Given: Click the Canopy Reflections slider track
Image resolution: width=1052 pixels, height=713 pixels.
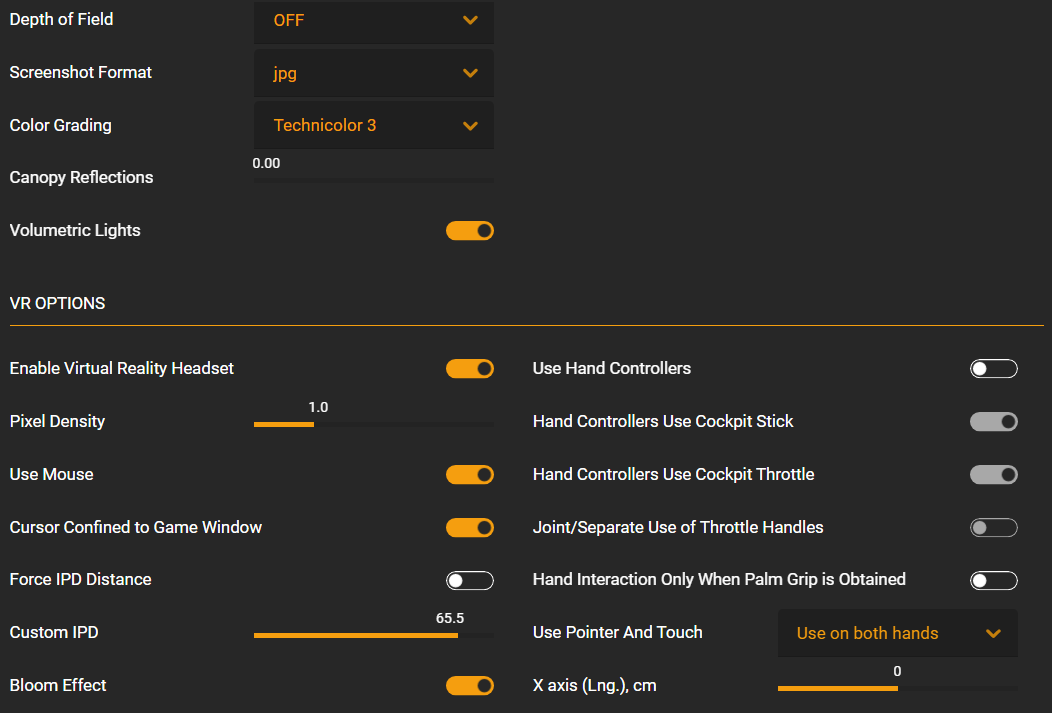Looking at the screenshot, I should [x=374, y=181].
